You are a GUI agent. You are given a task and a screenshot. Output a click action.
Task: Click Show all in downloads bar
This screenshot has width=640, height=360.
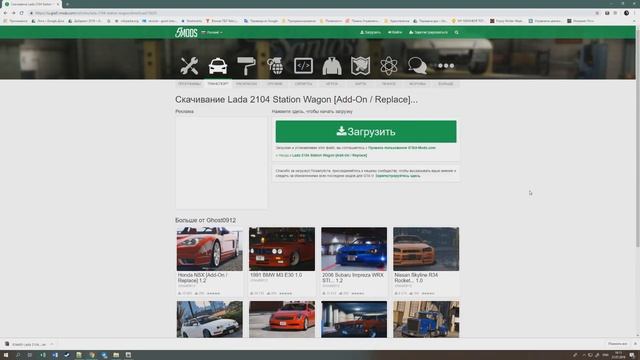pyautogui.click(x=617, y=344)
